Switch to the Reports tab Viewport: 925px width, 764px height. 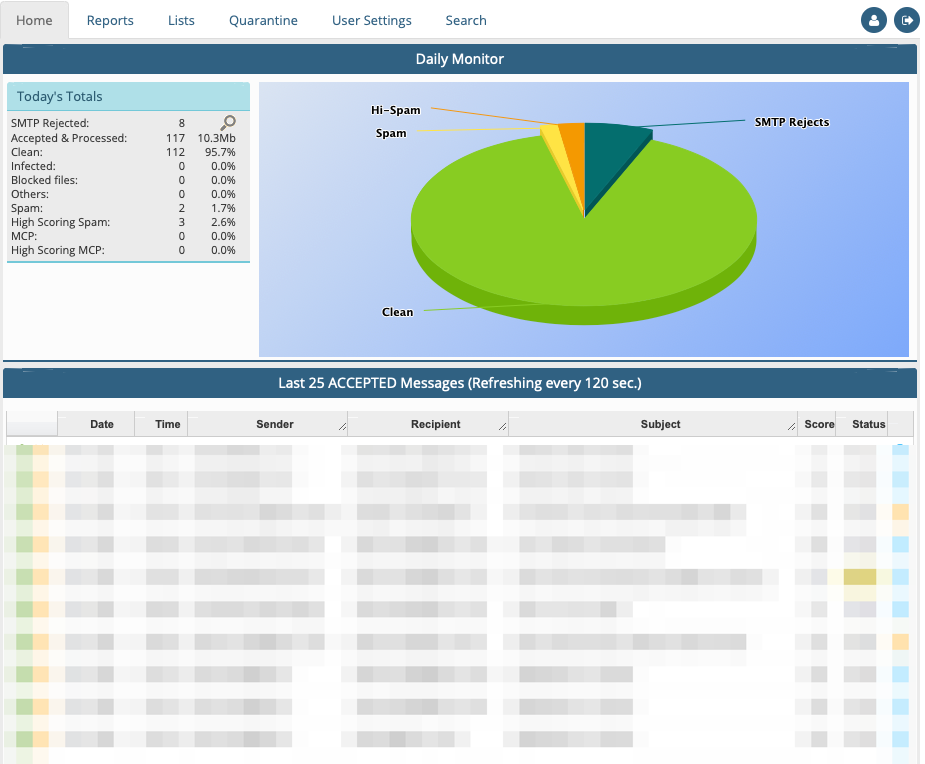point(110,20)
